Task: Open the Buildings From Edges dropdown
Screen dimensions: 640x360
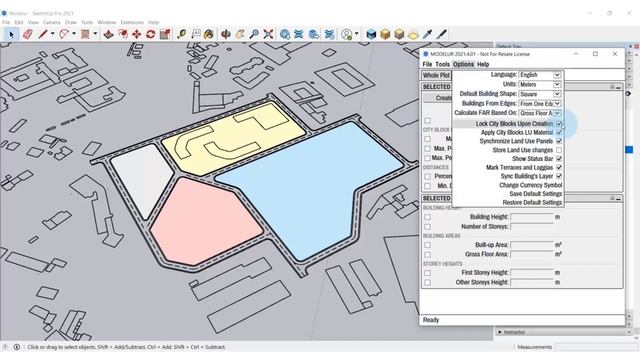Action: pos(540,104)
